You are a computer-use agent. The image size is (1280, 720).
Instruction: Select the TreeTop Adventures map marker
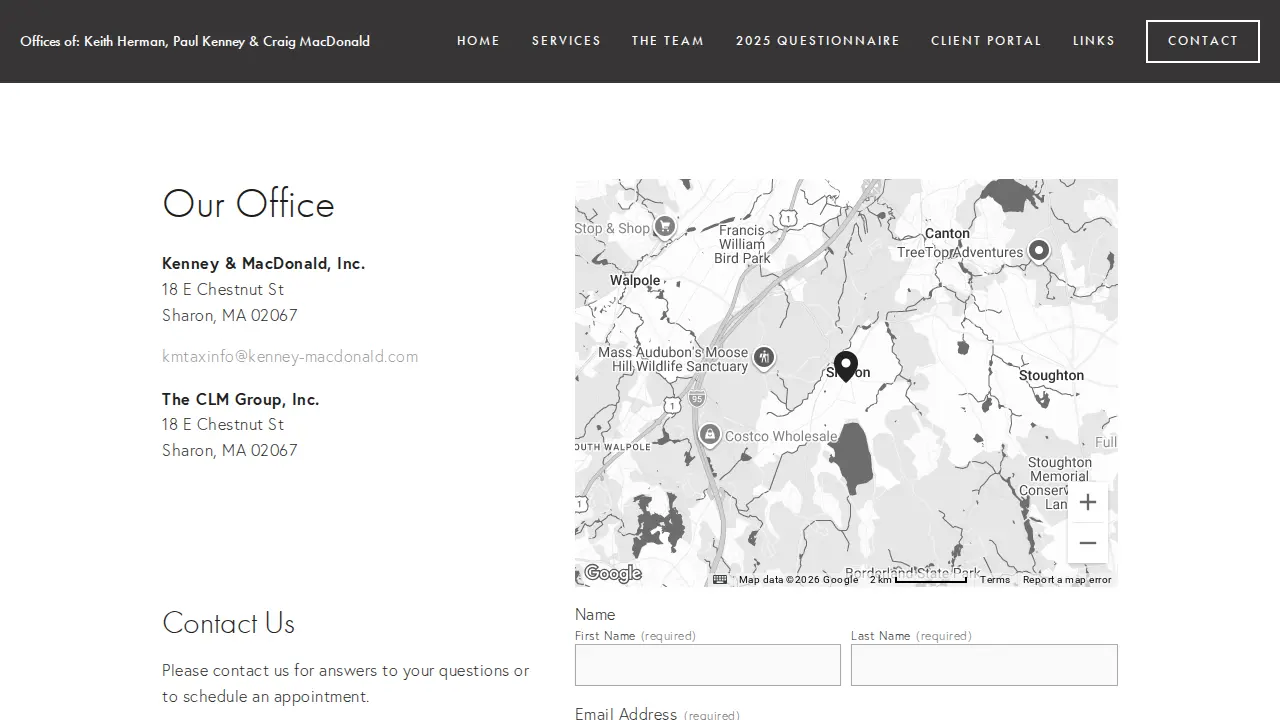1039,250
